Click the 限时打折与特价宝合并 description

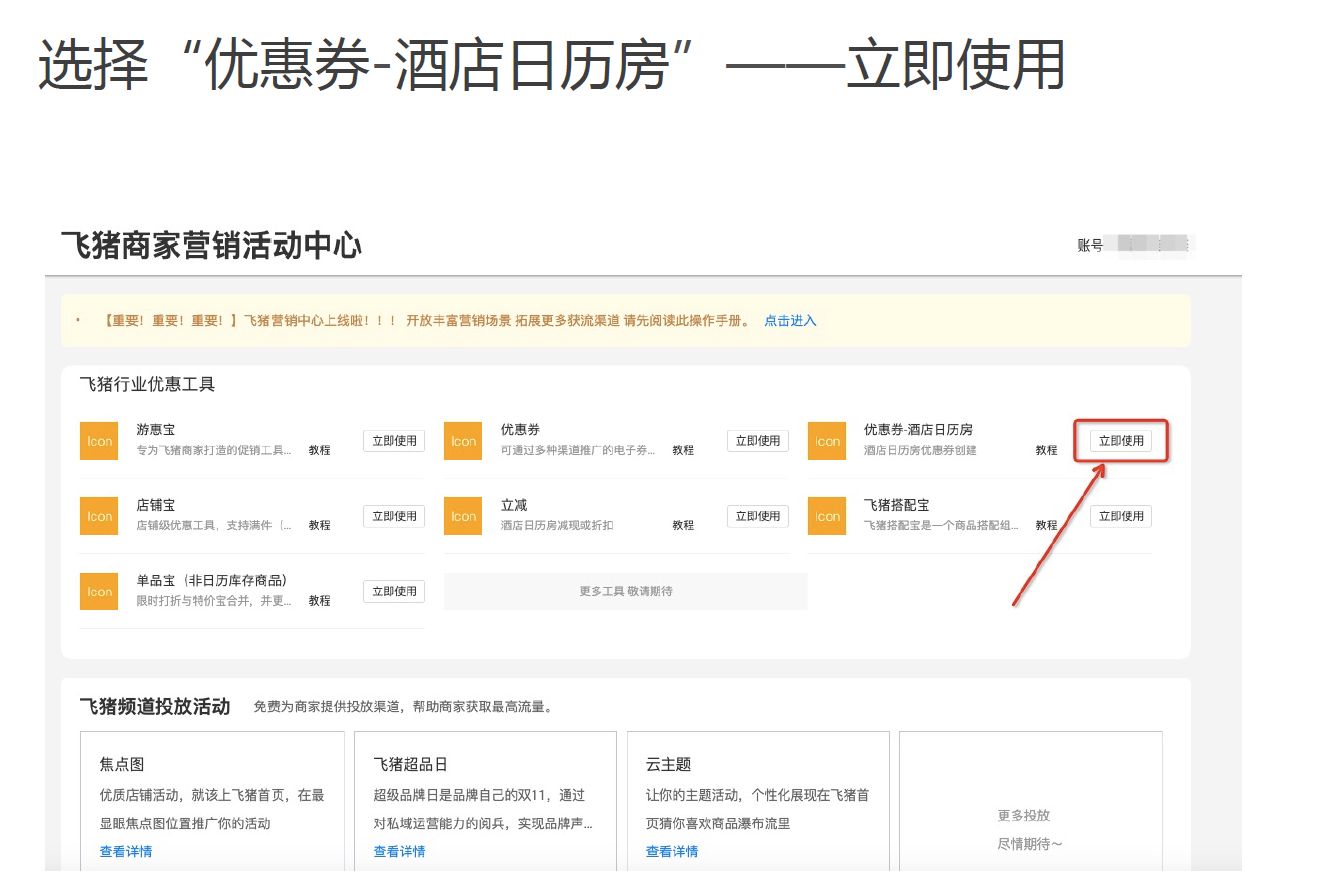tap(214, 601)
